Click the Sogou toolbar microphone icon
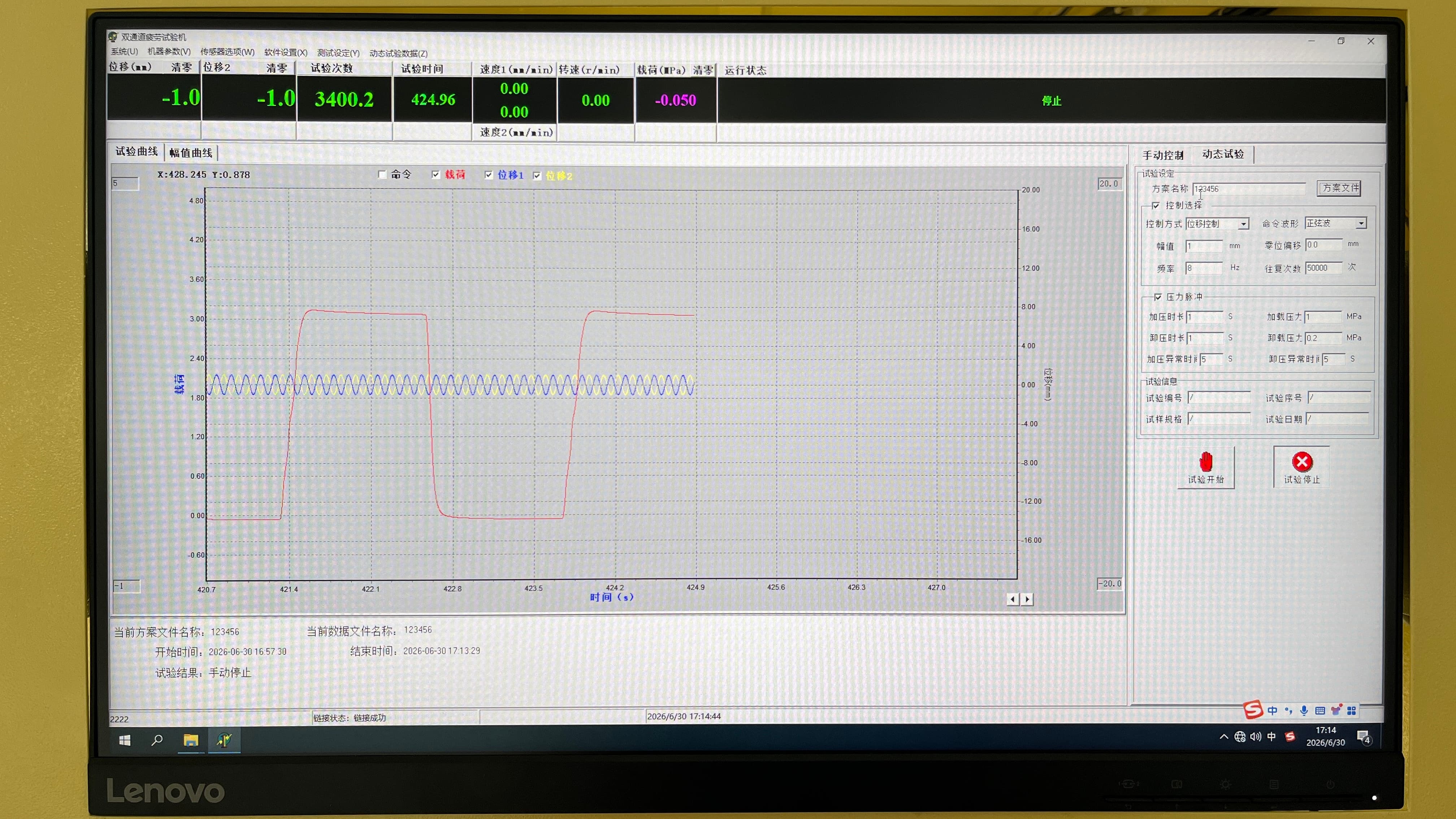The width and height of the screenshot is (1456, 819). [1304, 710]
